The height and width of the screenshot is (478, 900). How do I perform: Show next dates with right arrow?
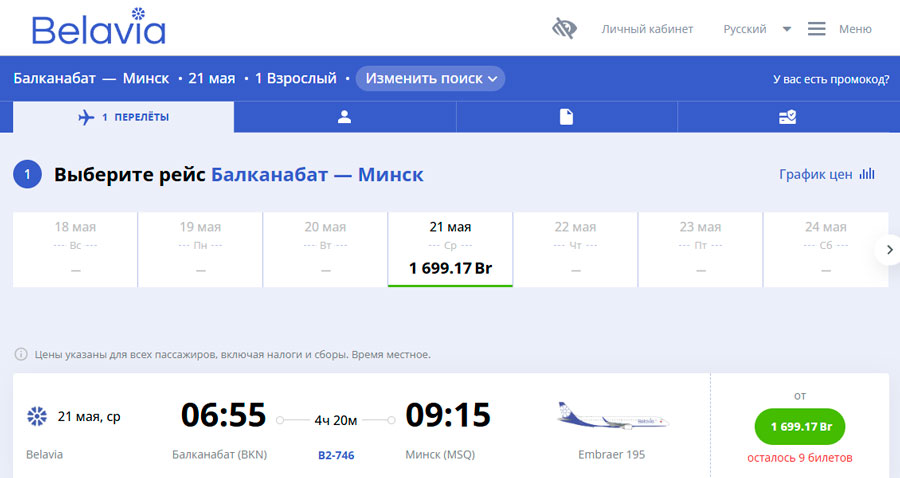[889, 250]
